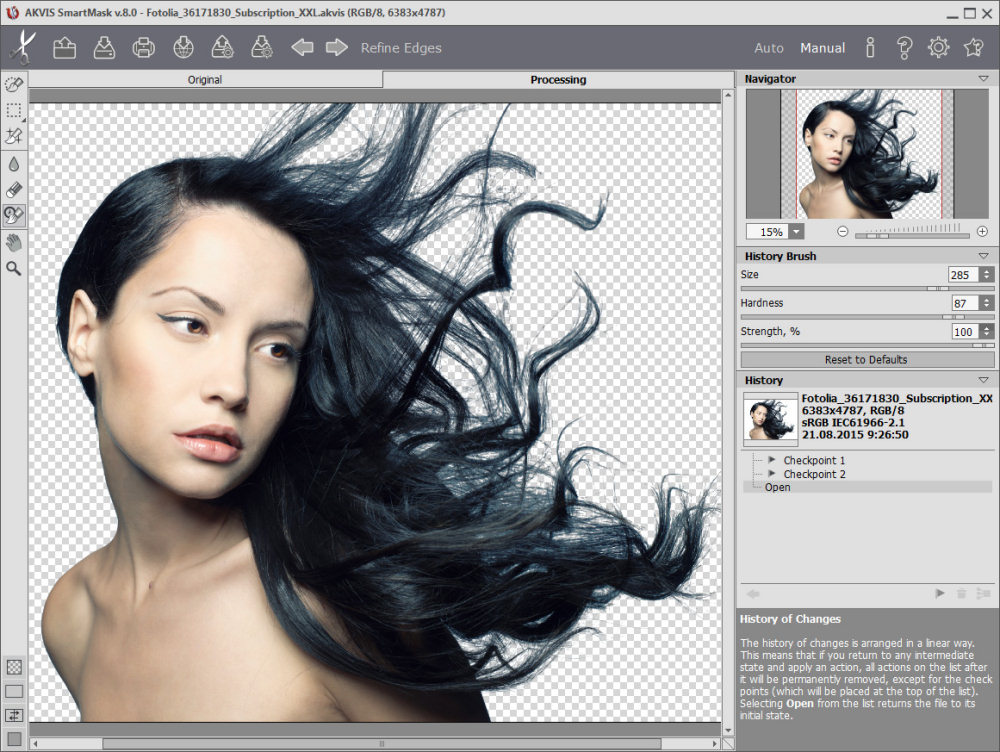The image size is (1000, 752).
Task: Click the dark square button at sidebar bottom
Action: point(14,739)
